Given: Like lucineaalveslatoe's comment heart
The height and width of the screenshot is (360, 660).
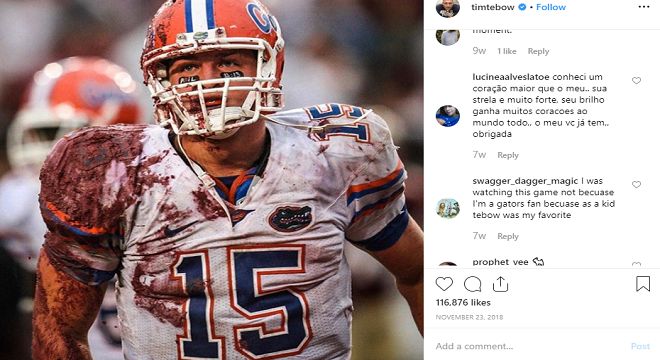Looking at the screenshot, I should 636,80.
